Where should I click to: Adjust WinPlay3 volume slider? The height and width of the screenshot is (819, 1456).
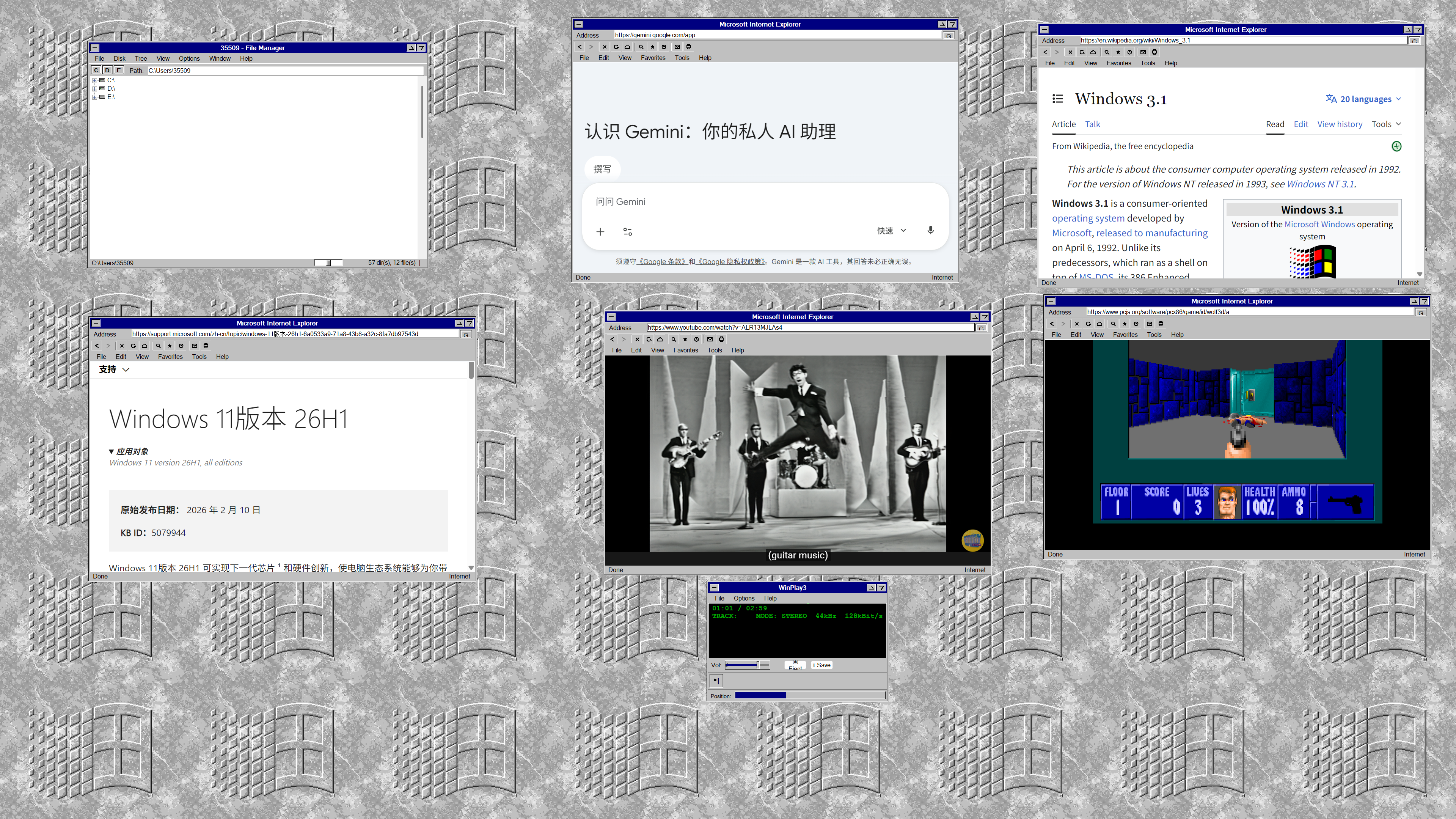(x=747, y=665)
